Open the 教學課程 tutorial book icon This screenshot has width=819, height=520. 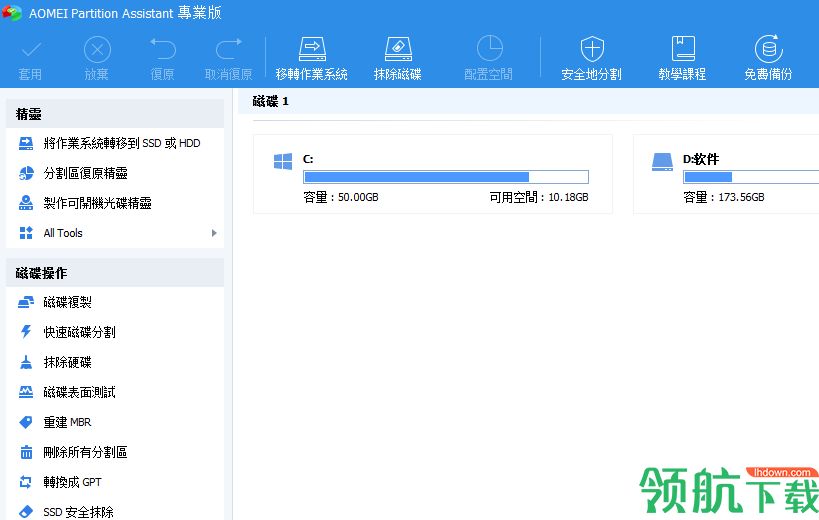click(683, 49)
